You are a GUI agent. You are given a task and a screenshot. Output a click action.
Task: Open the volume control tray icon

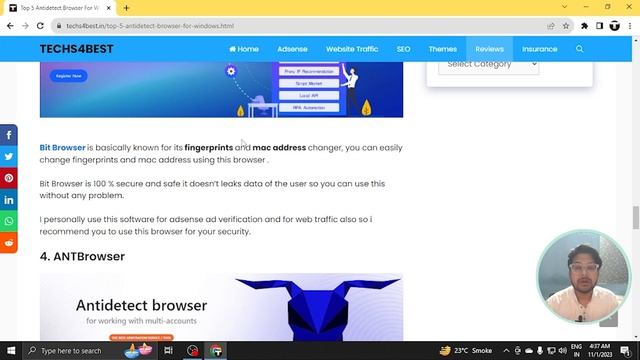[x=562, y=351]
